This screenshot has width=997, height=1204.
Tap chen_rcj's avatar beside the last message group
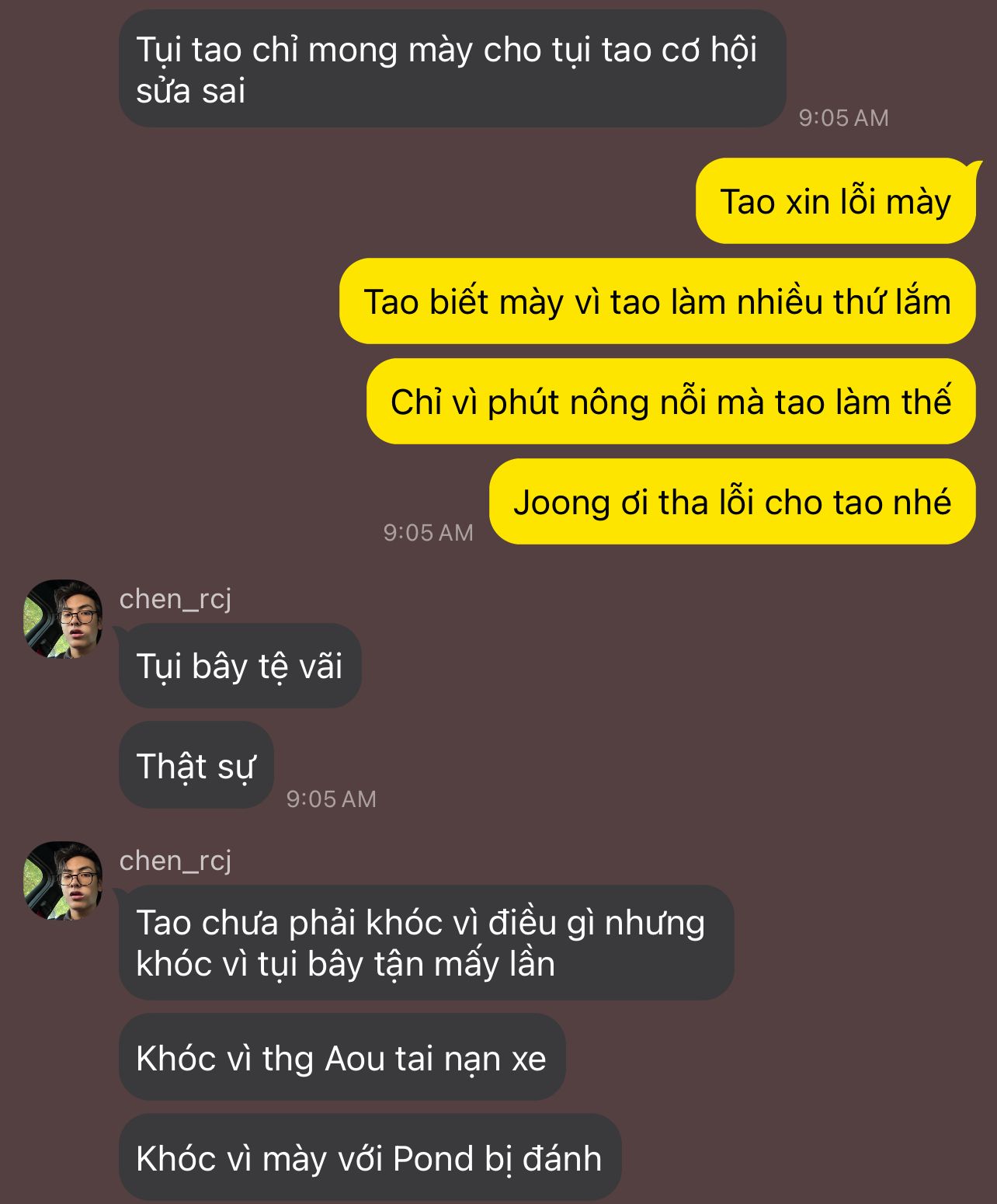click(x=63, y=880)
